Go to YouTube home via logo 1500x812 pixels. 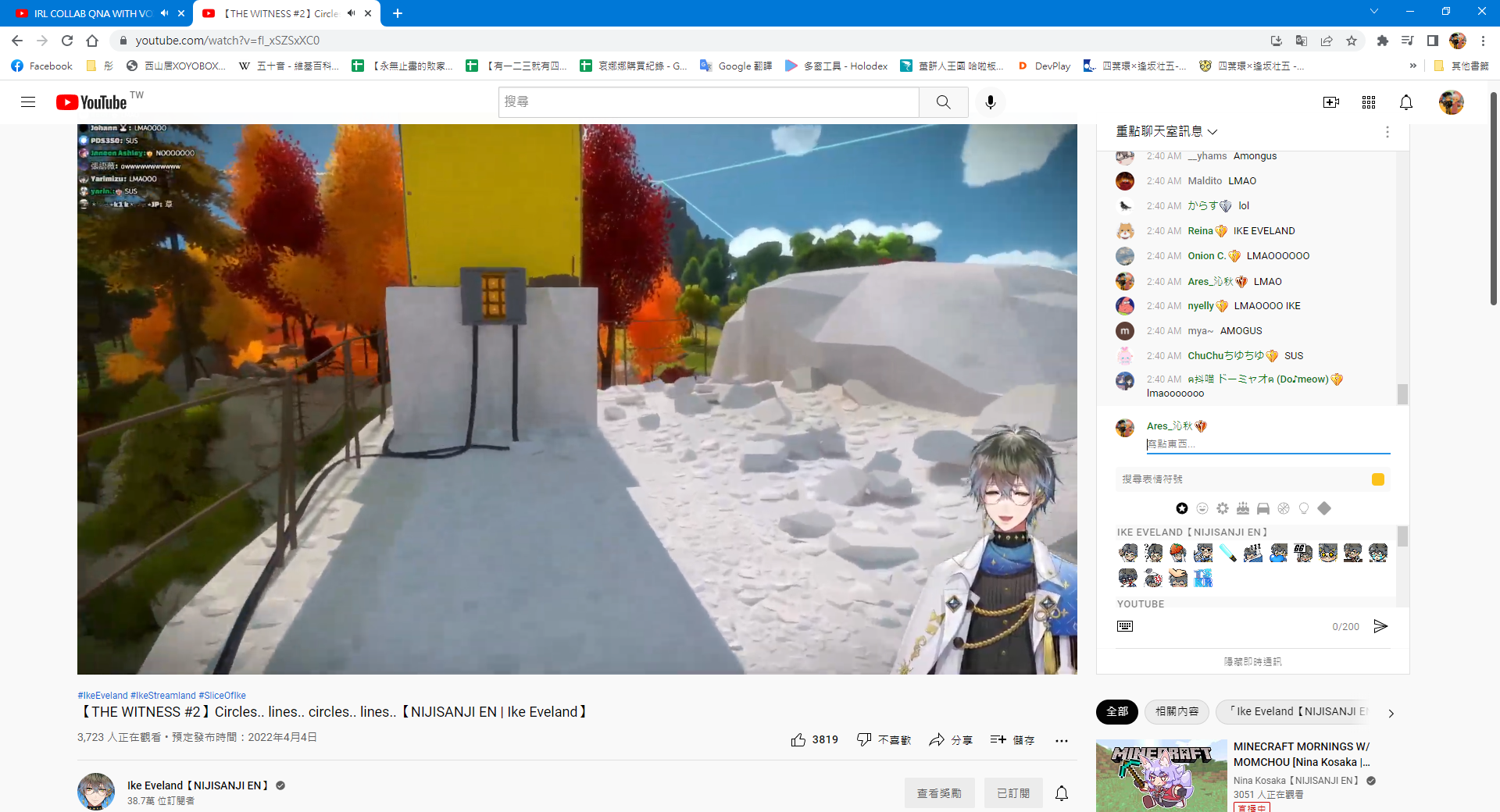(x=91, y=102)
